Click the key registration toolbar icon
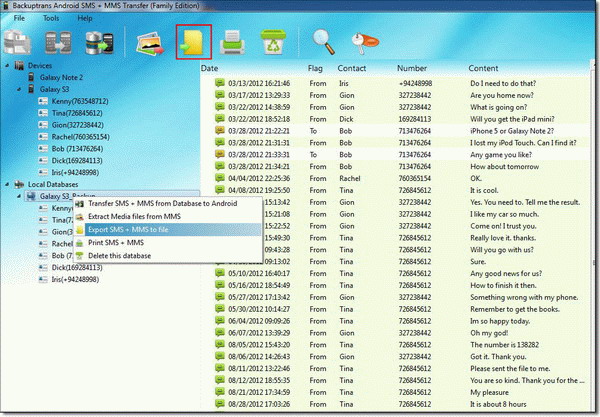This screenshot has width=600, height=417. click(365, 43)
